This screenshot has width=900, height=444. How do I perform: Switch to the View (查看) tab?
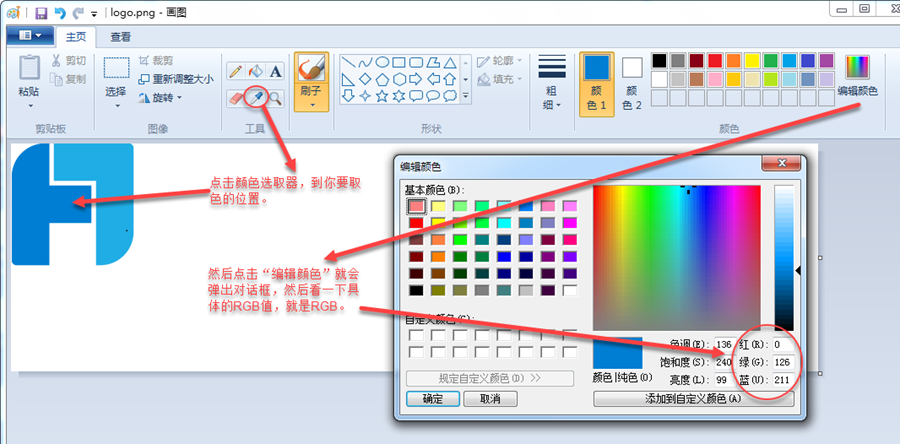click(121, 37)
